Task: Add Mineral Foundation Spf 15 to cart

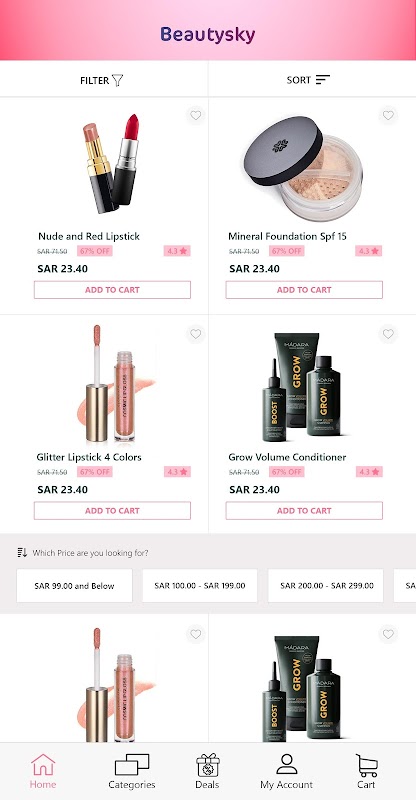Action: [304, 290]
